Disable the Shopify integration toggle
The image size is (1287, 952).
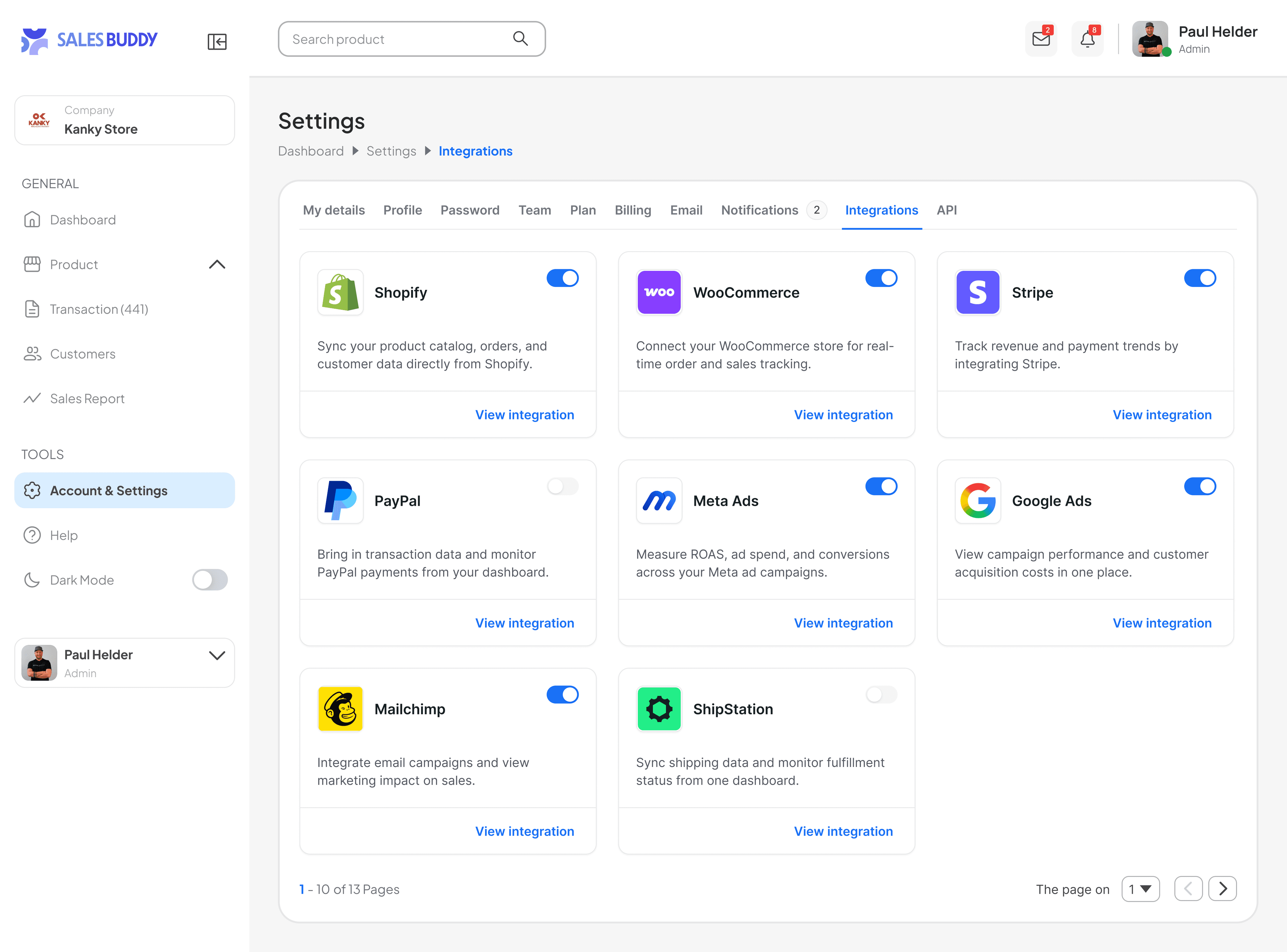[563, 278]
